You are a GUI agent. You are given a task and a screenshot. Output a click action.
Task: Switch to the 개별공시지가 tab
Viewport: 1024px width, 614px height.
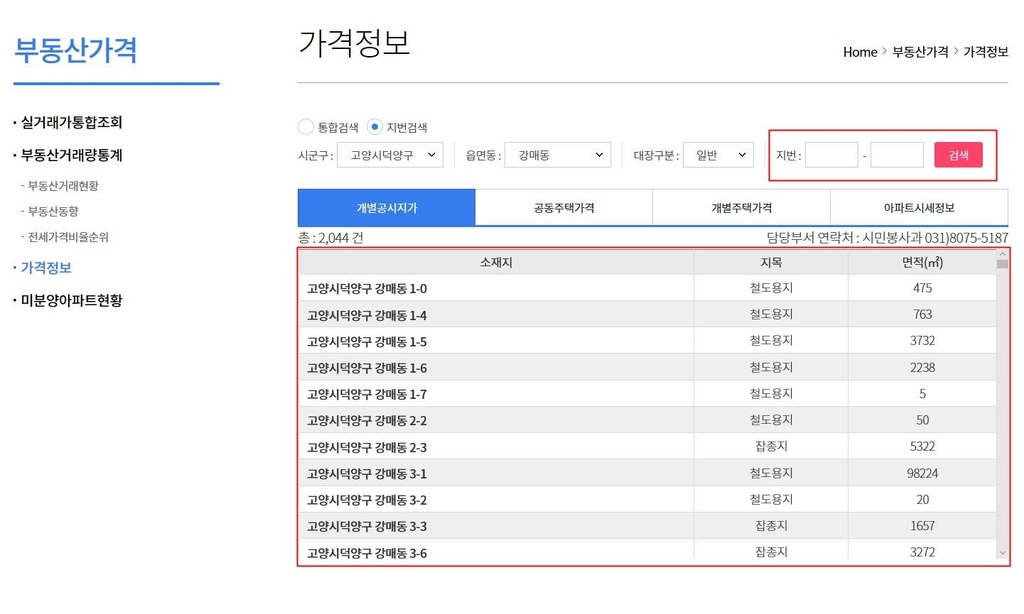pyautogui.click(x=386, y=208)
